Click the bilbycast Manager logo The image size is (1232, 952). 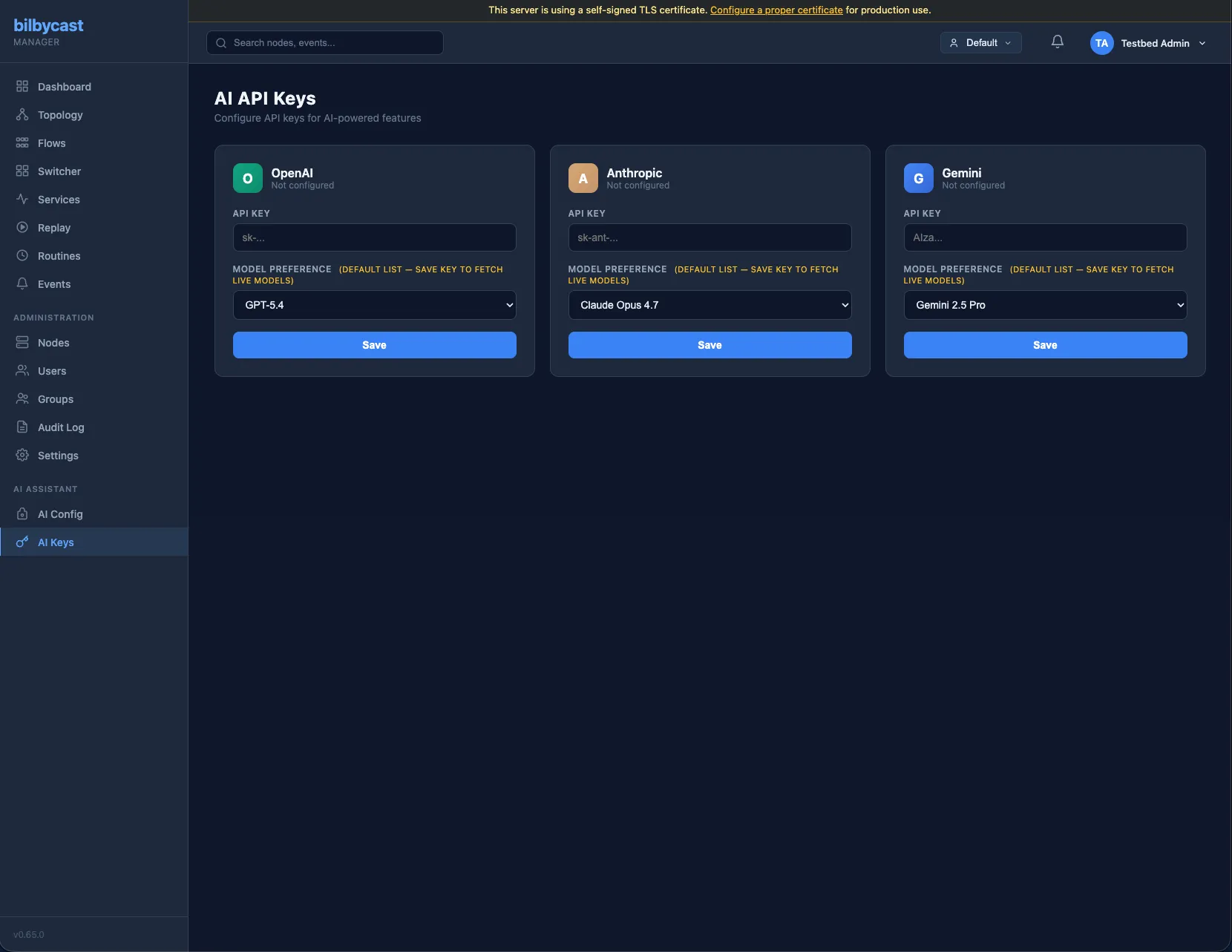[48, 32]
